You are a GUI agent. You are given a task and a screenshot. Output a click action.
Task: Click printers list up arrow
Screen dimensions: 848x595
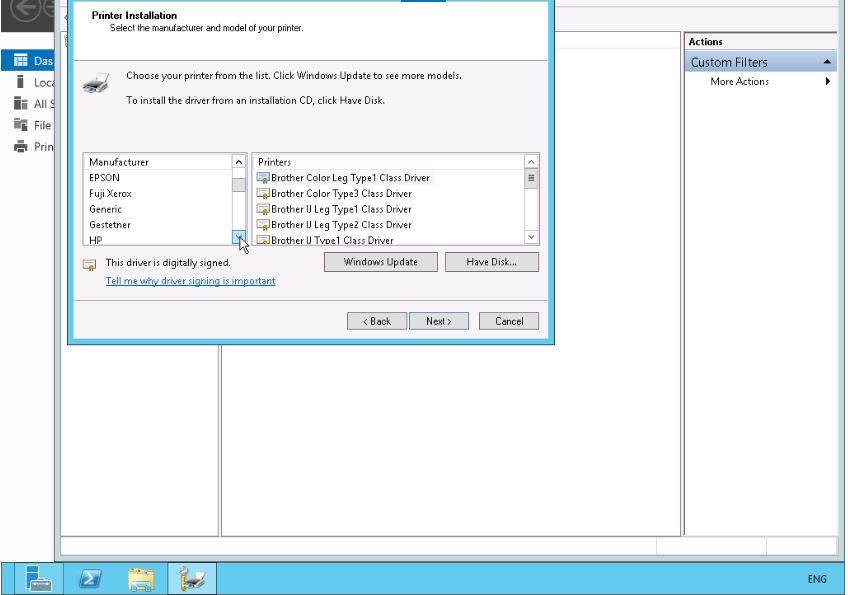[x=531, y=162]
